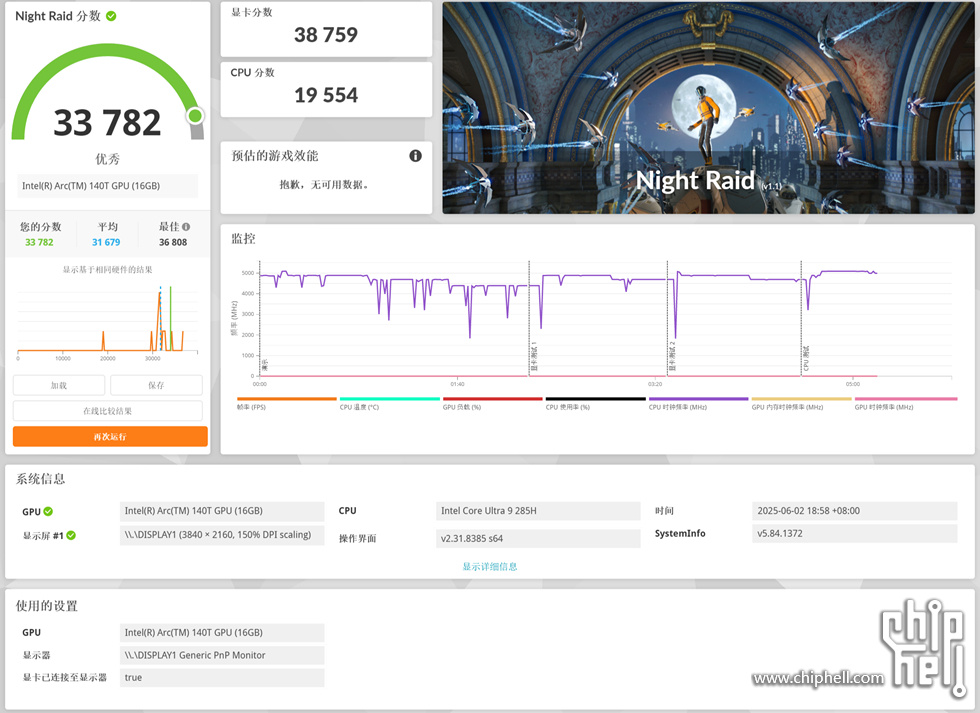Click the 显卡分数 value 38 759
The width and height of the screenshot is (980, 713).
(x=326, y=35)
